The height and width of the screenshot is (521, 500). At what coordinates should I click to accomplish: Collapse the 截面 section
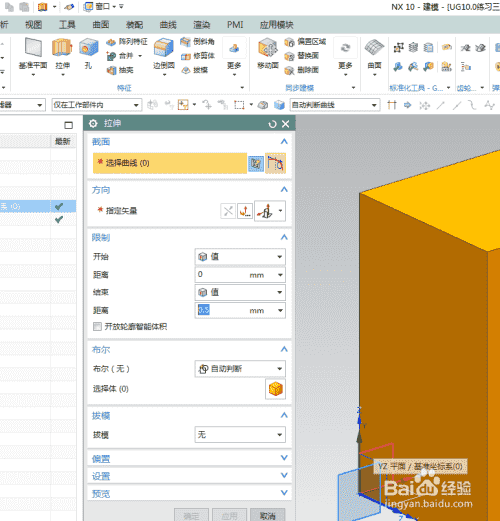pos(284,142)
